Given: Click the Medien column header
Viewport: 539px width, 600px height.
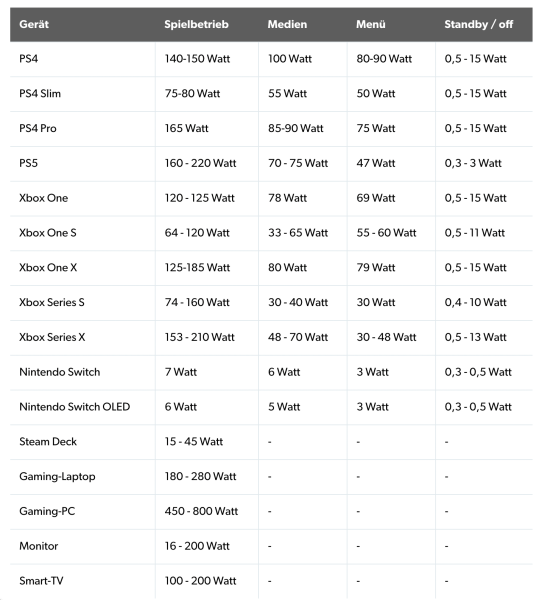Looking at the screenshot, I should pyautogui.click(x=287, y=24).
